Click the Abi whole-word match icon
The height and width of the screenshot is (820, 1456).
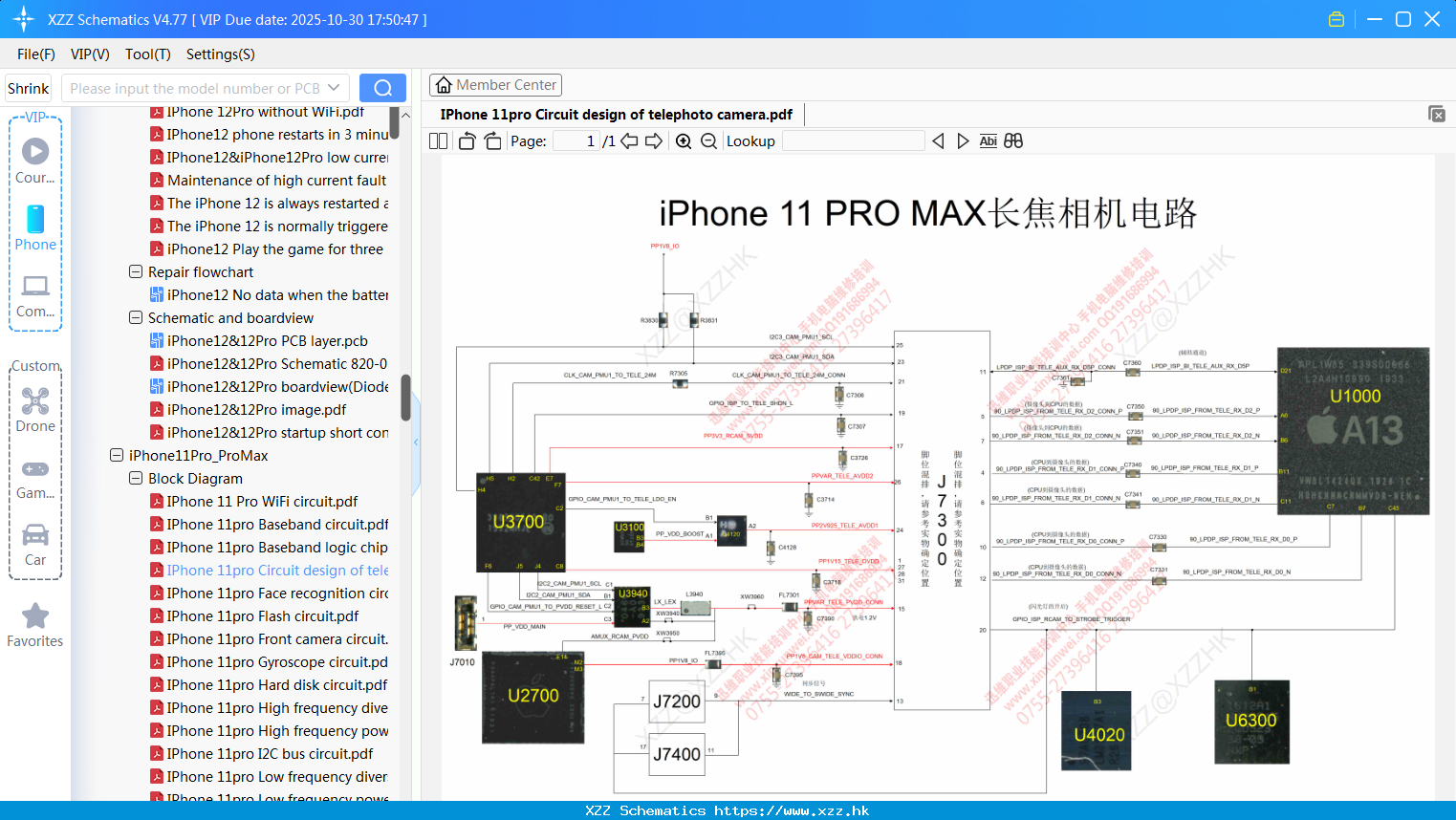pos(989,141)
